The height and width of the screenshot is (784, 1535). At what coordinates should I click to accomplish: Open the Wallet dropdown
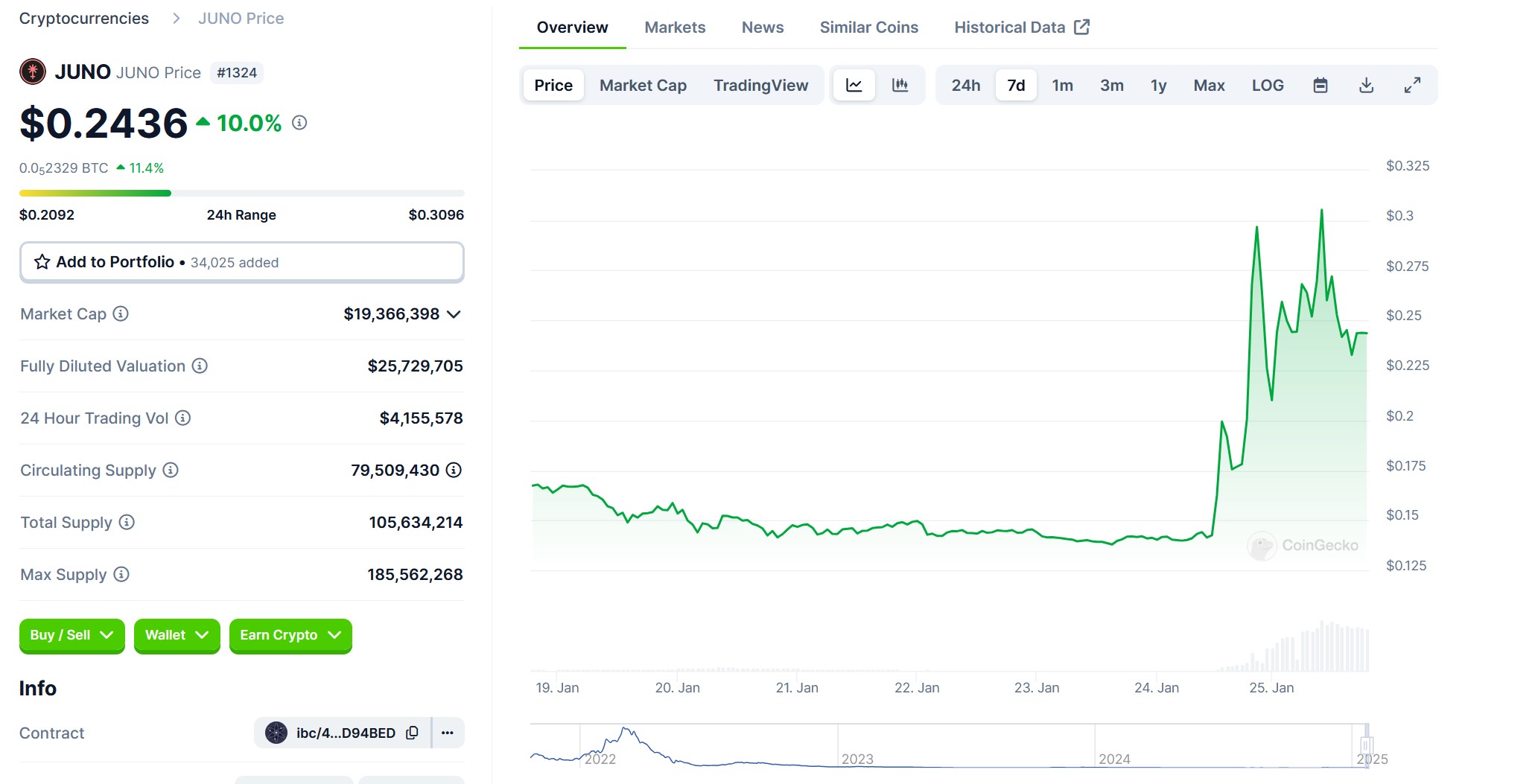tap(177, 635)
